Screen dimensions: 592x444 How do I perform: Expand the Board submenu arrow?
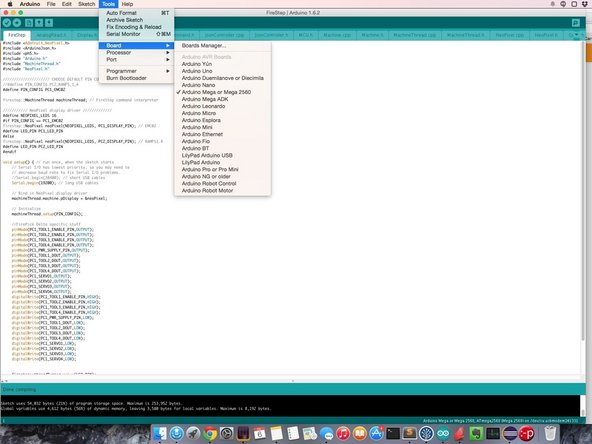point(168,46)
